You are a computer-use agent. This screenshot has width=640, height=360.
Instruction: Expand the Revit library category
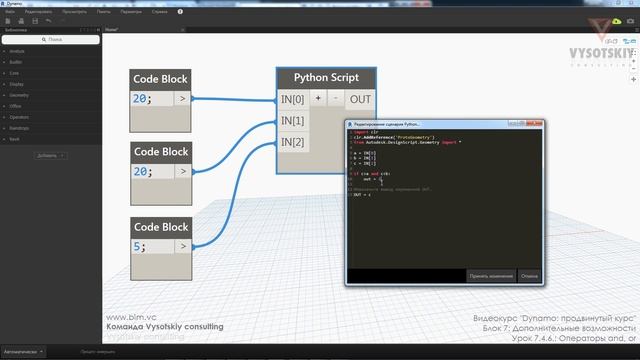click(14, 139)
